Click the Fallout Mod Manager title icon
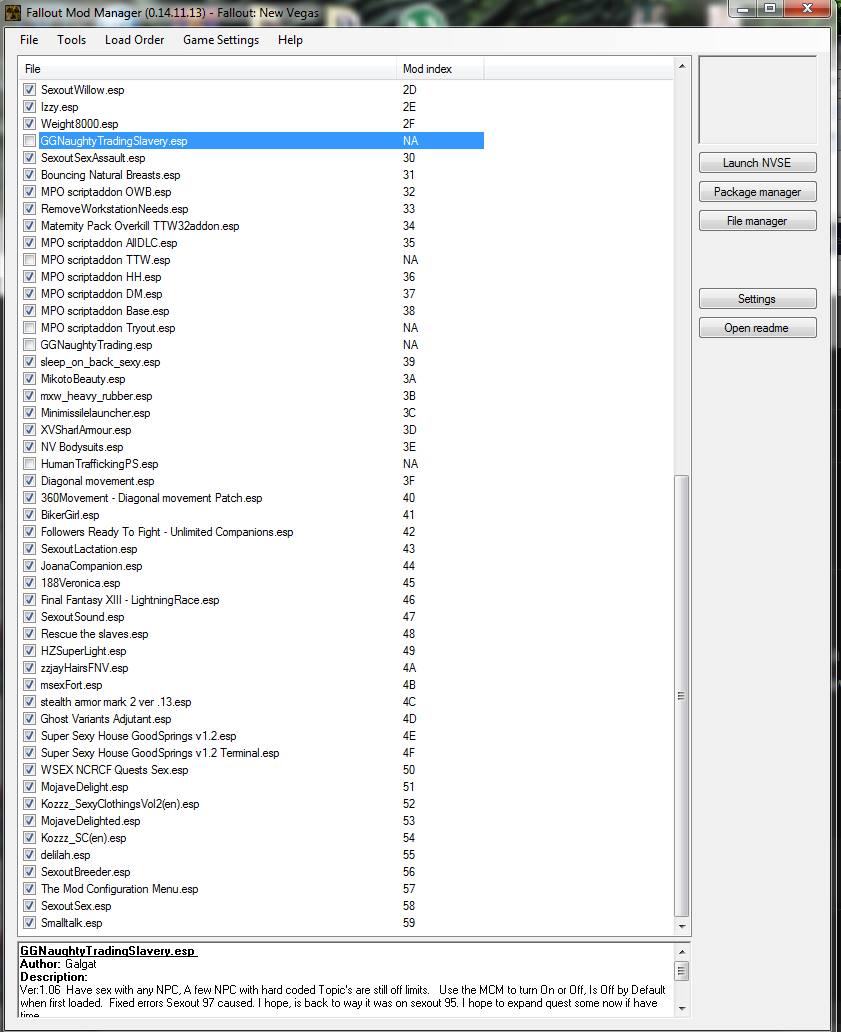Screen dimensions: 841x1032 [x=13, y=13]
